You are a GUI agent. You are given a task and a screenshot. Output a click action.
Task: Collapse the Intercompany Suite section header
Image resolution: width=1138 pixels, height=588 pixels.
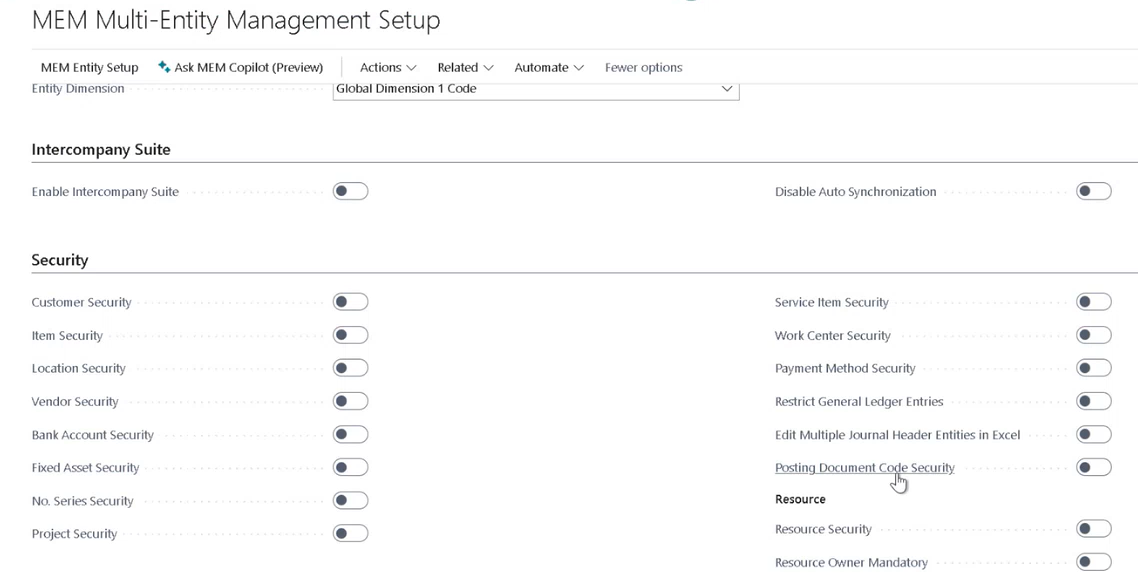point(101,150)
